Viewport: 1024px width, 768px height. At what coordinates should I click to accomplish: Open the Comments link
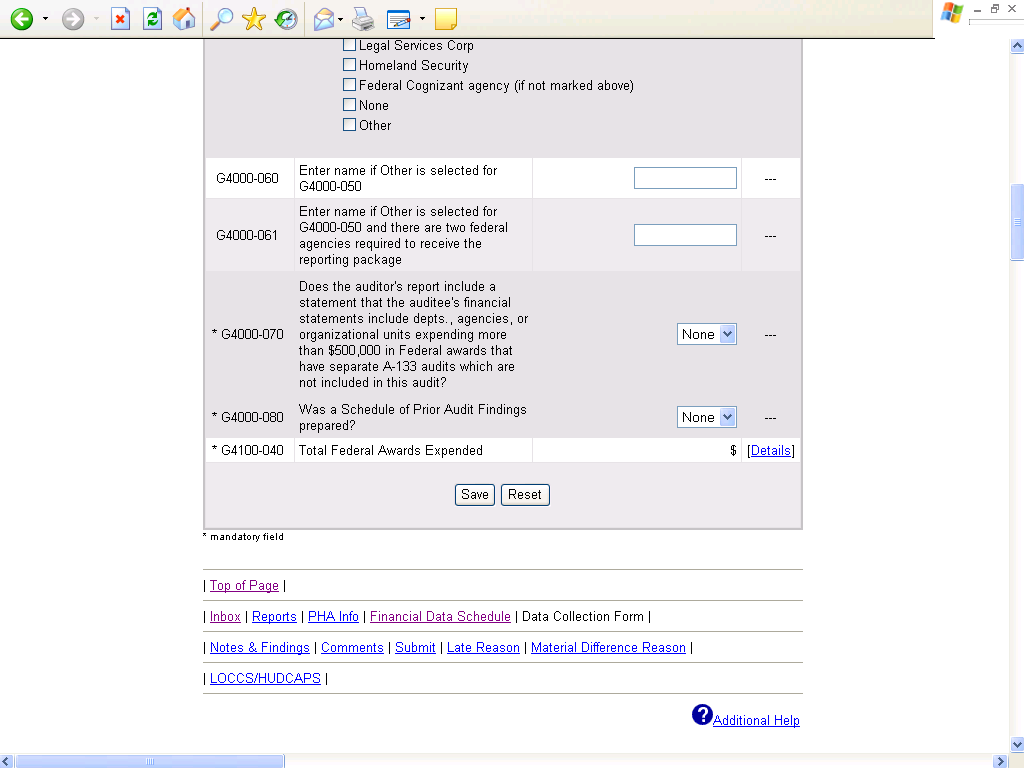(x=352, y=648)
